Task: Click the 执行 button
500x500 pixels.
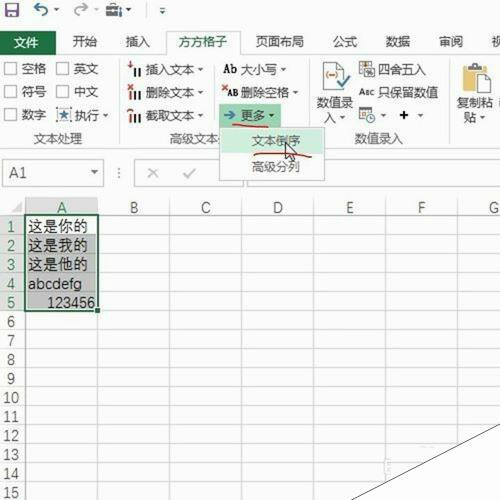Action: (82, 115)
